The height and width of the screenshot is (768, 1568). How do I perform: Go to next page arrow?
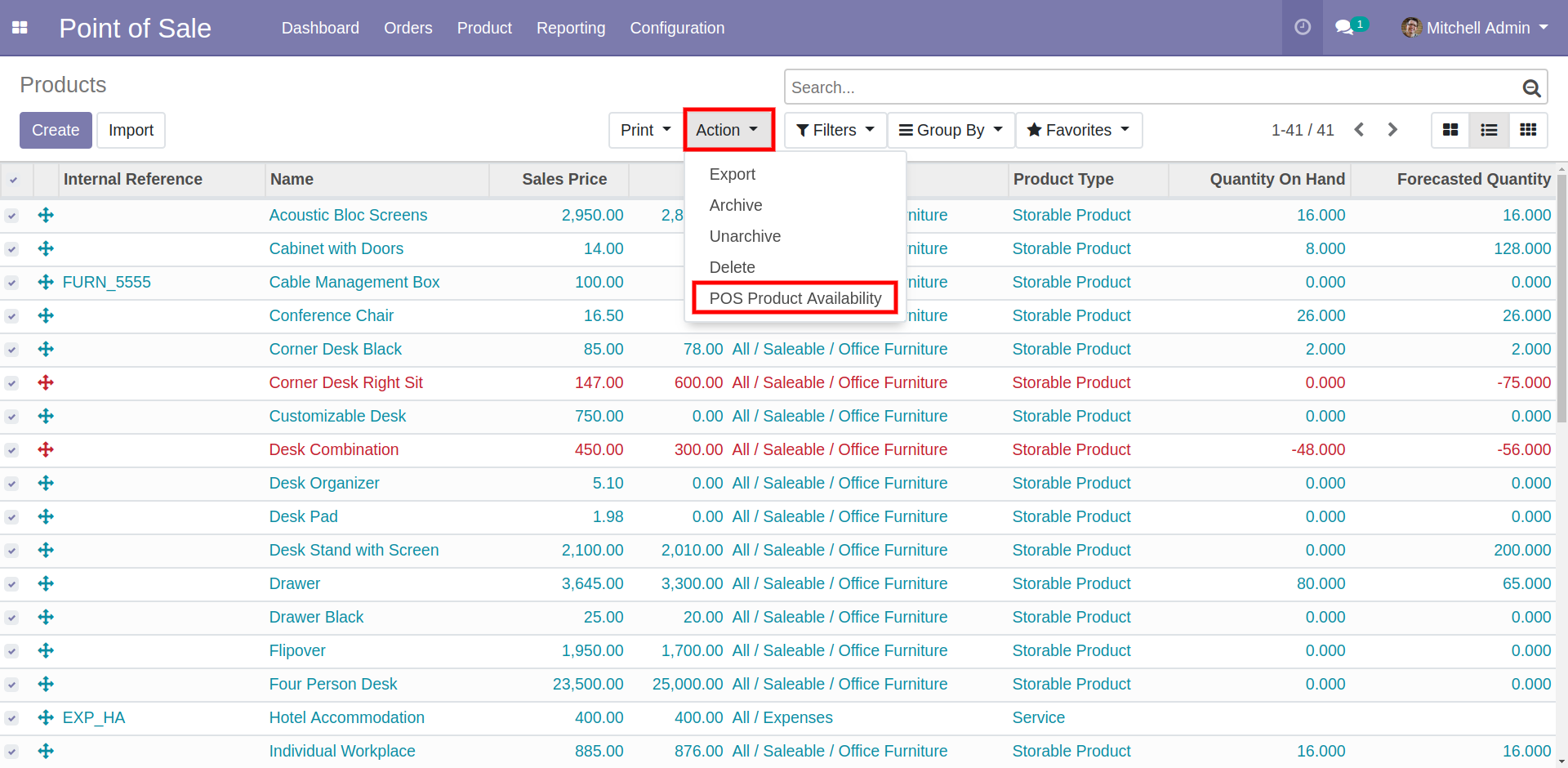click(1392, 130)
